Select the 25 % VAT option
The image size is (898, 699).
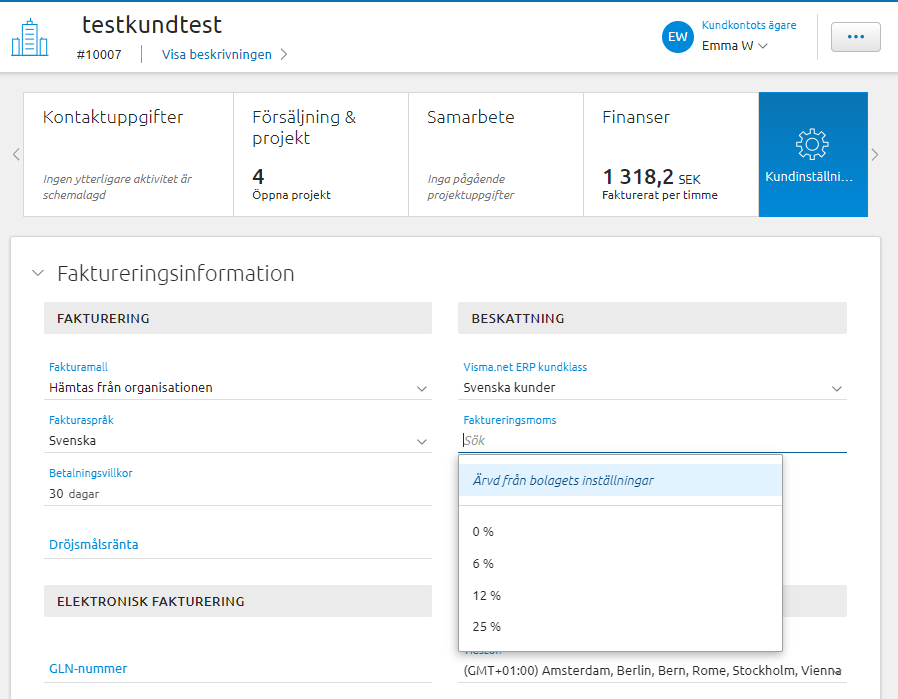coord(487,627)
